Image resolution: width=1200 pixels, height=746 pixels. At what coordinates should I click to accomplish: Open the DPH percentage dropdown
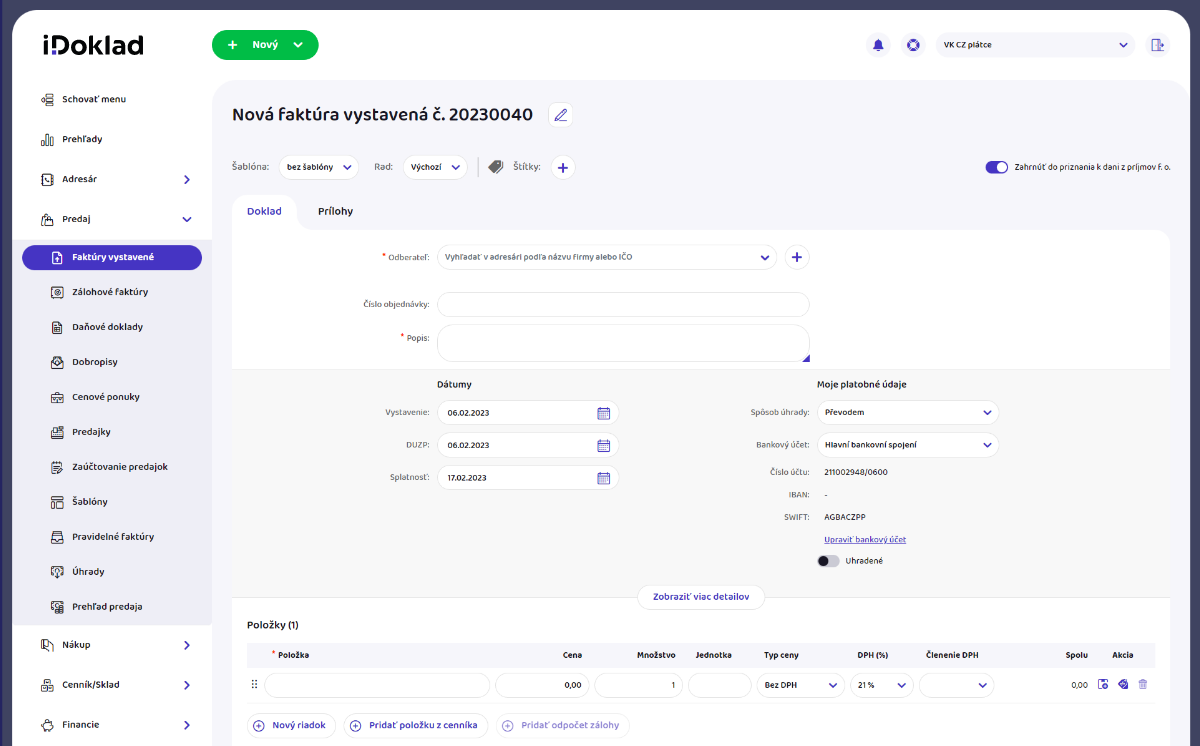pyautogui.click(x=881, y=685)
